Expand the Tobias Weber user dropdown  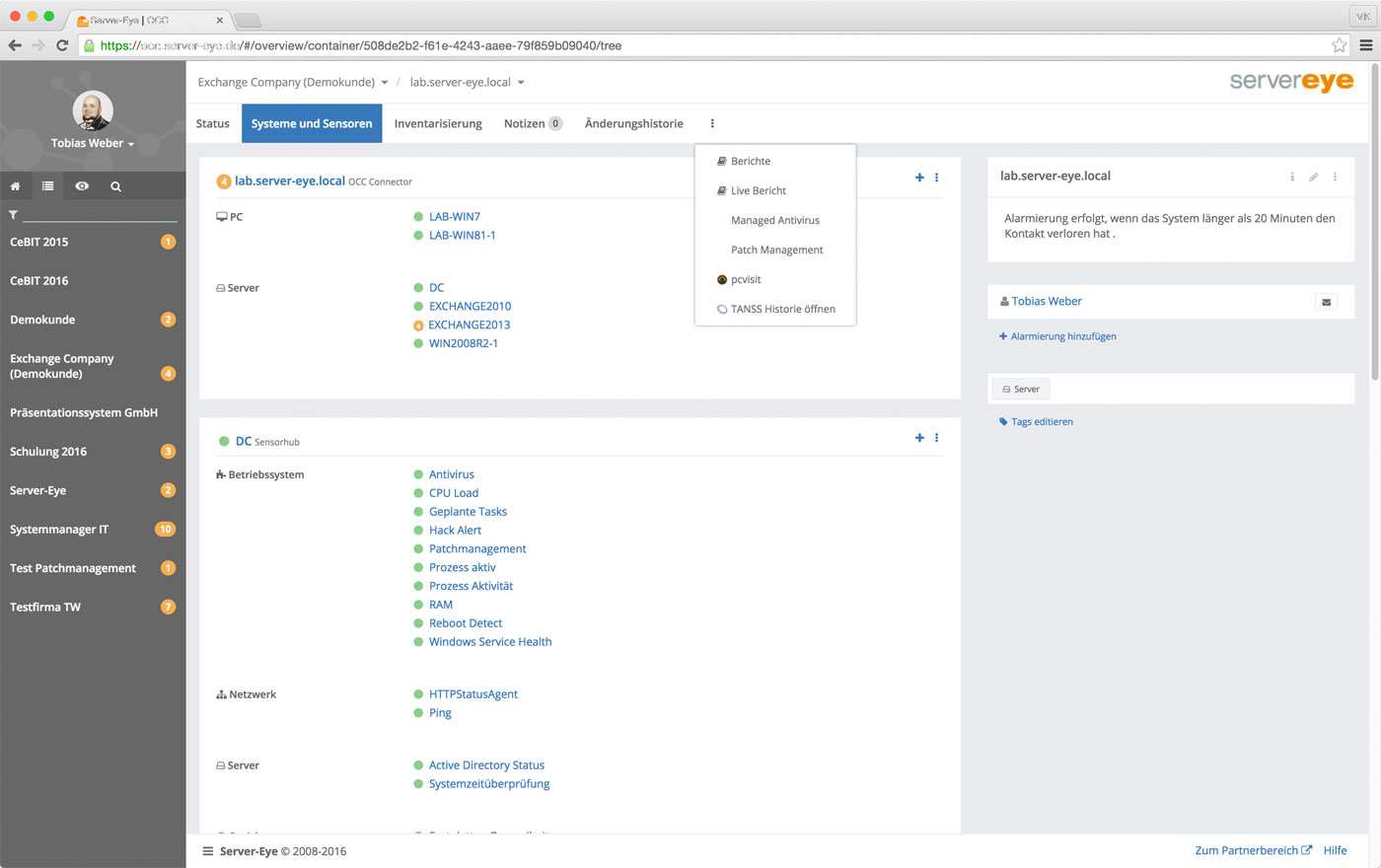(93, 144)
